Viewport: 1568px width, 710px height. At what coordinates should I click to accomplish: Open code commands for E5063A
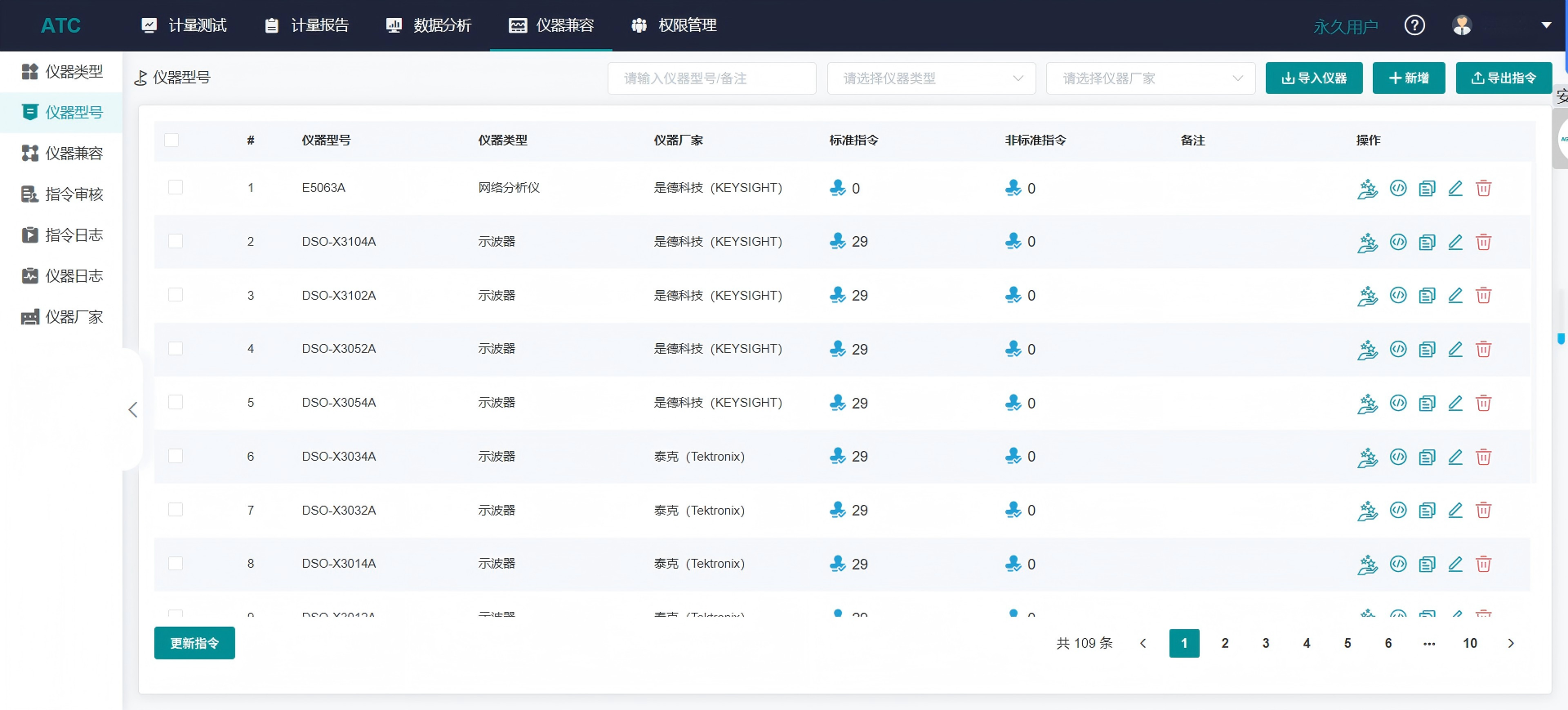1398,188
